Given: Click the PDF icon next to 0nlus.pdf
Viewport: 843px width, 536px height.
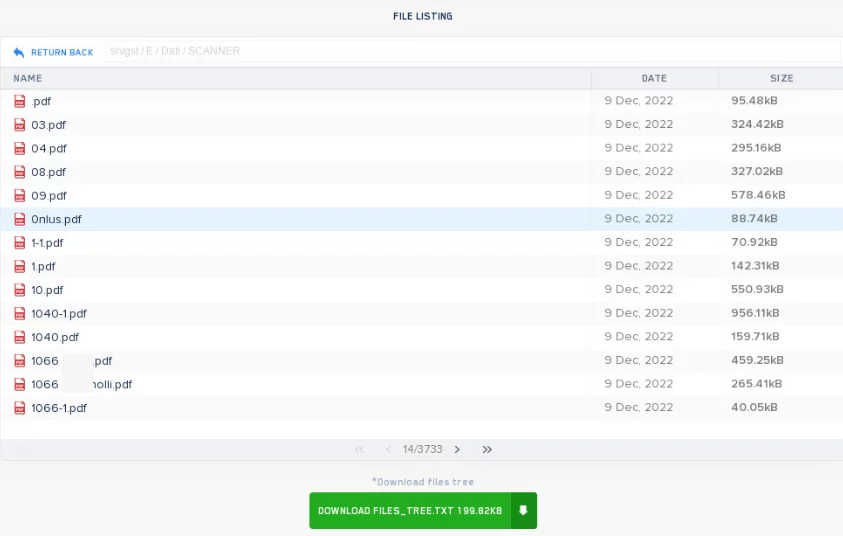Looking at the screenshot, I should point(19,219).
